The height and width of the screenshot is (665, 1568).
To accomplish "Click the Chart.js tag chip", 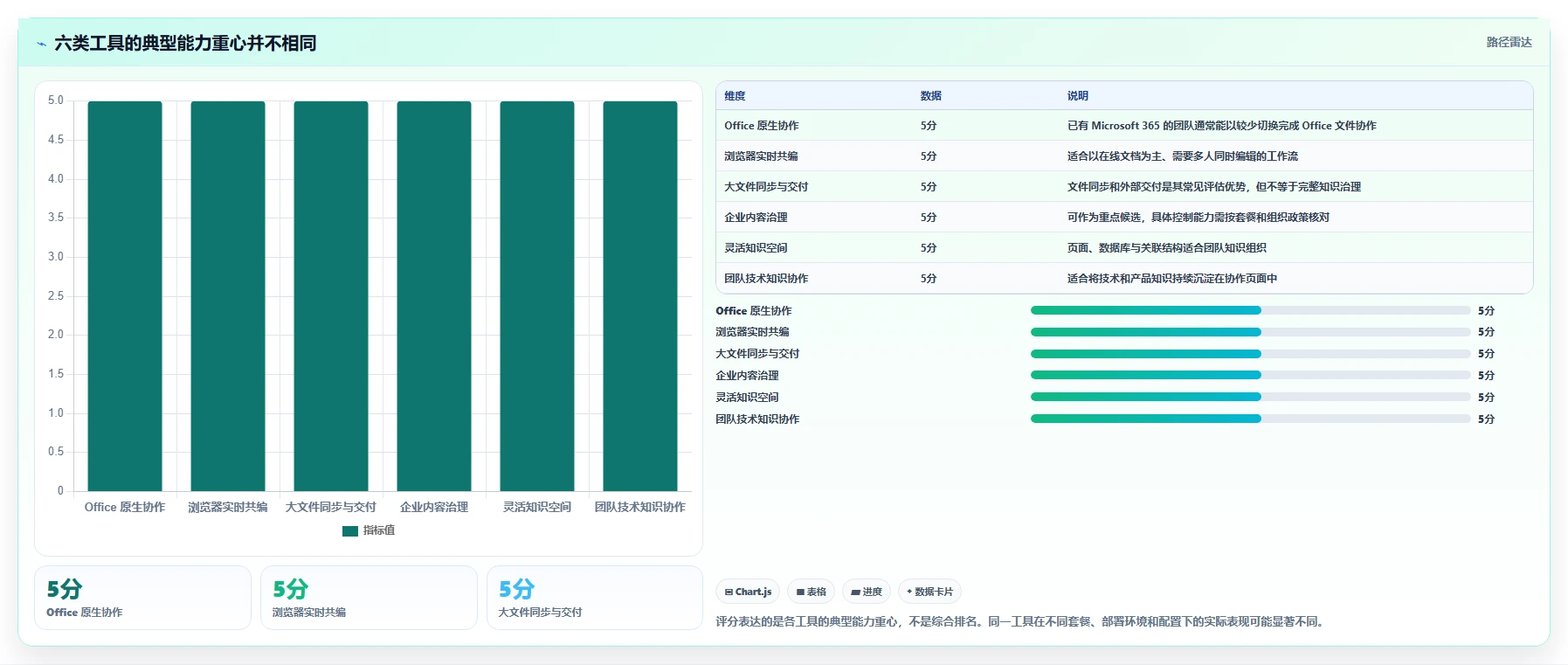I will [749, 592].
